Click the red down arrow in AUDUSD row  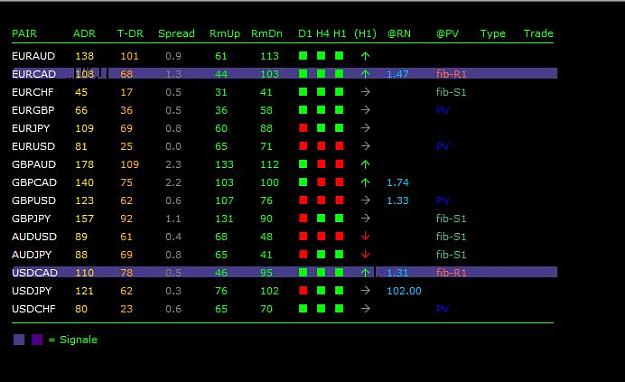coord(365,236)
